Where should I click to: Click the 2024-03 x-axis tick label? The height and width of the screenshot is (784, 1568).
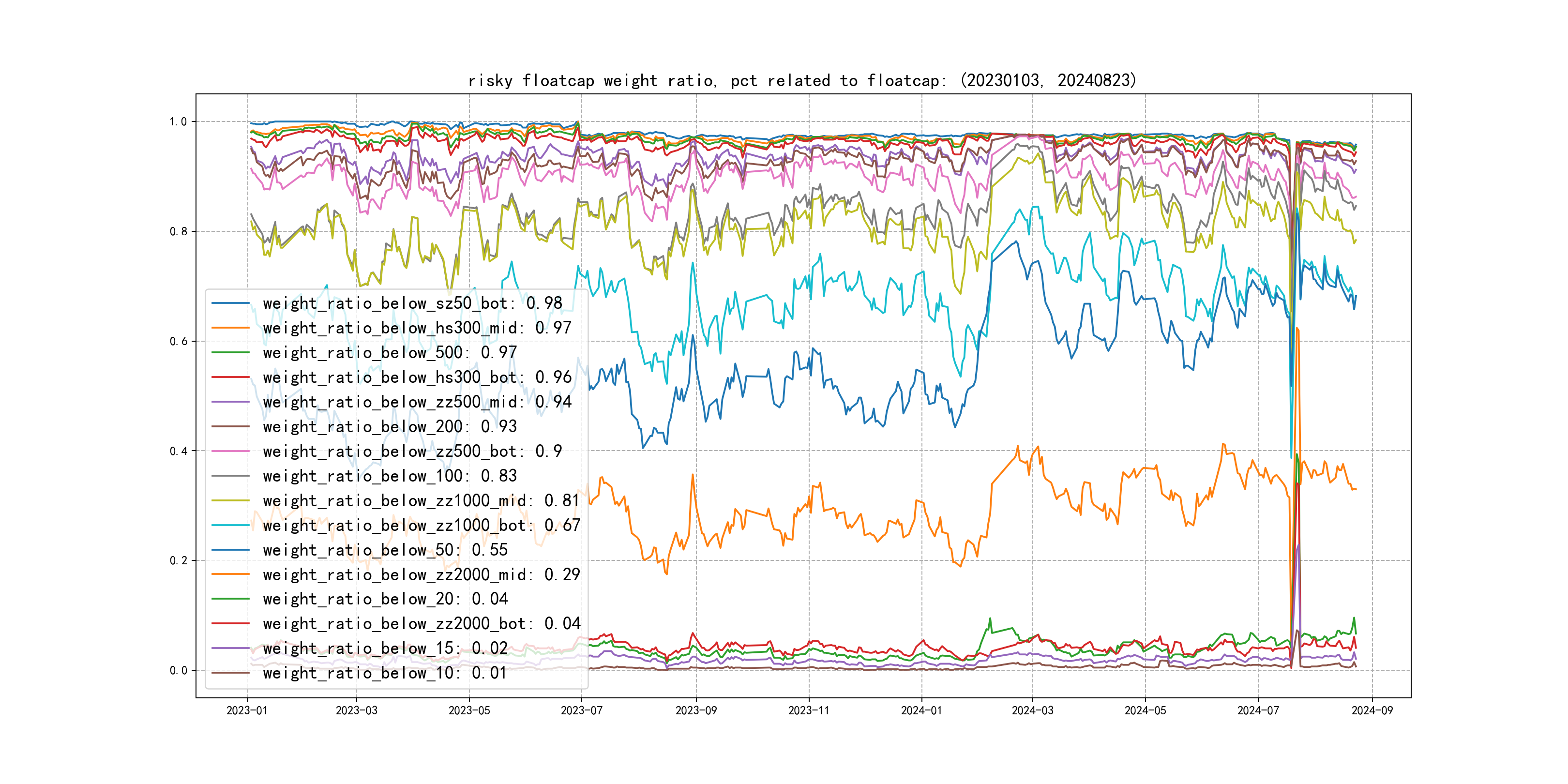(1032, 710)
